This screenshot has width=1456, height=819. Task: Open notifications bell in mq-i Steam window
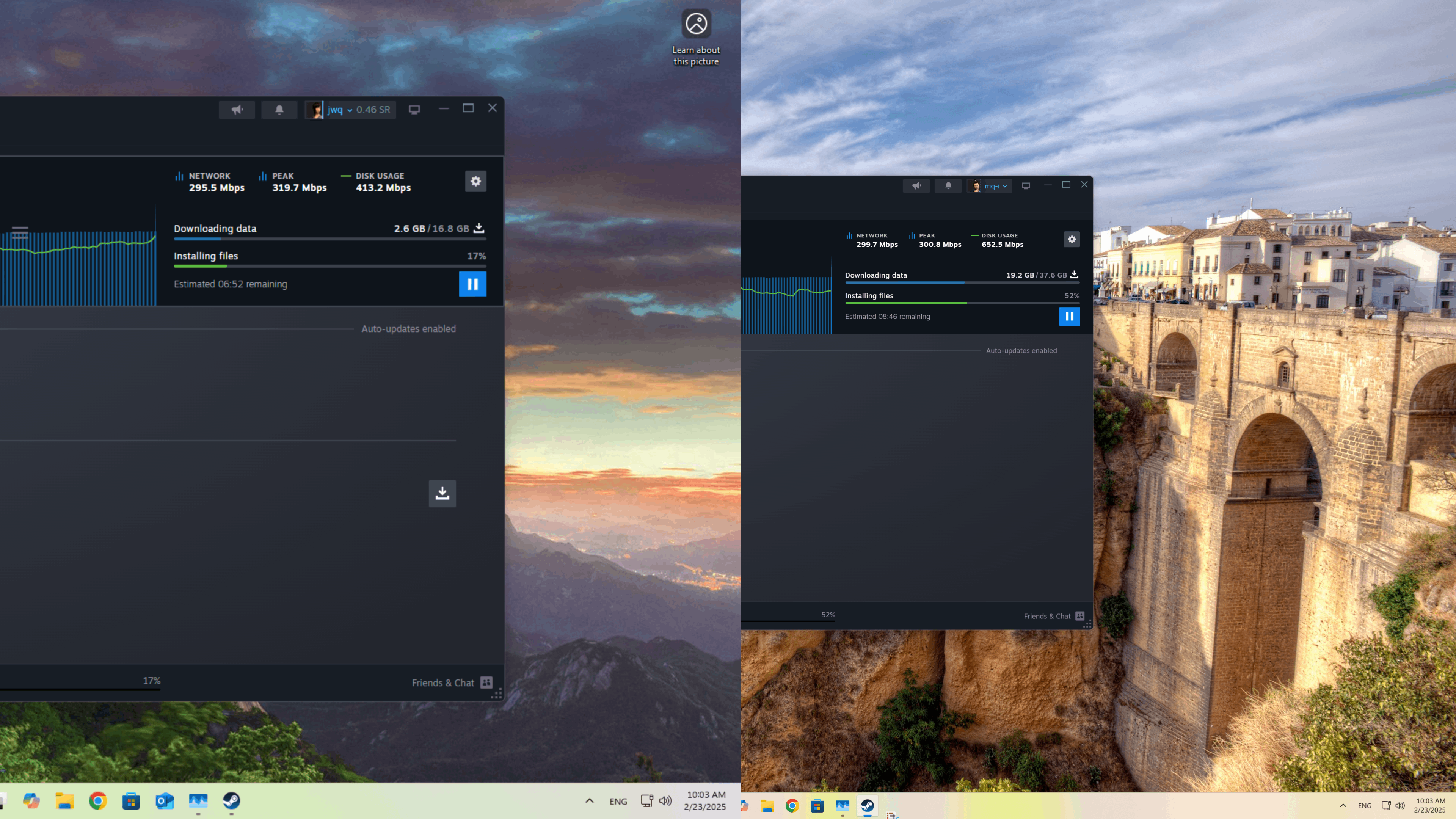pyautogui.click(x=948, y=186)
